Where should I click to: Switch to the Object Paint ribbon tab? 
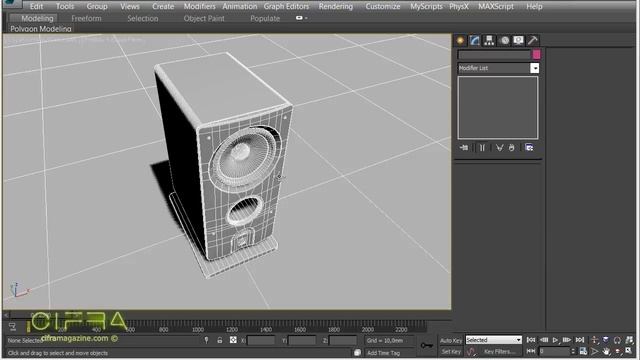(x=204, y=18)
